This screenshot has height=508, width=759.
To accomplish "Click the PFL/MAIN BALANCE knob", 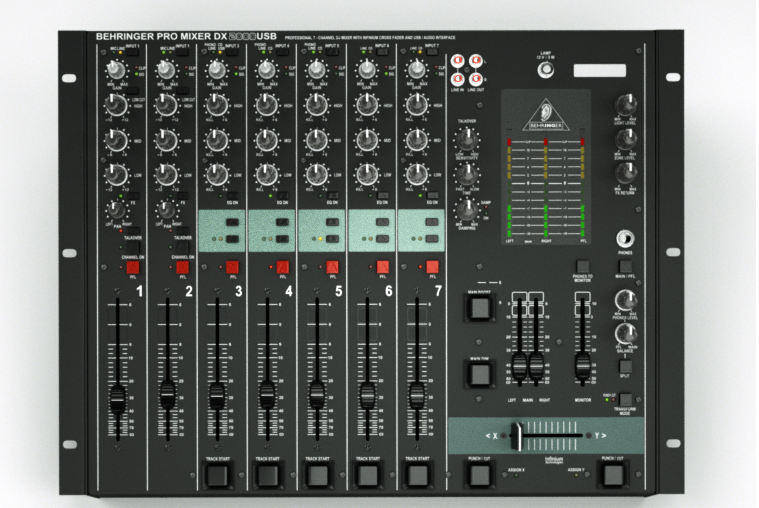I will (625, 334).
